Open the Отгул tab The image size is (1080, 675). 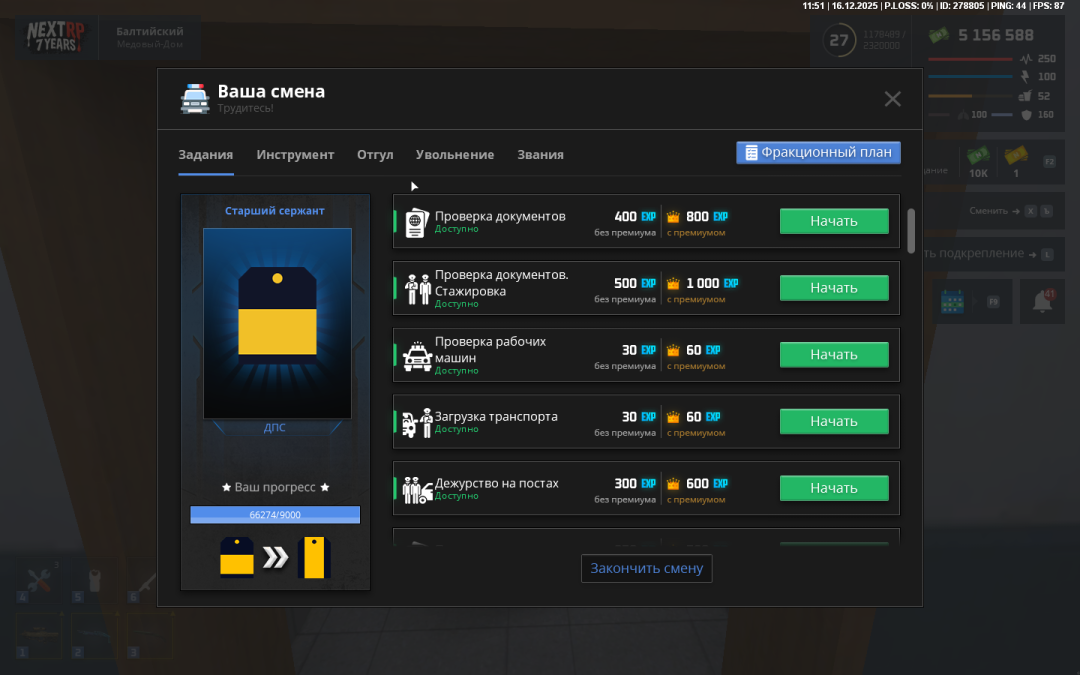(375, 155)
